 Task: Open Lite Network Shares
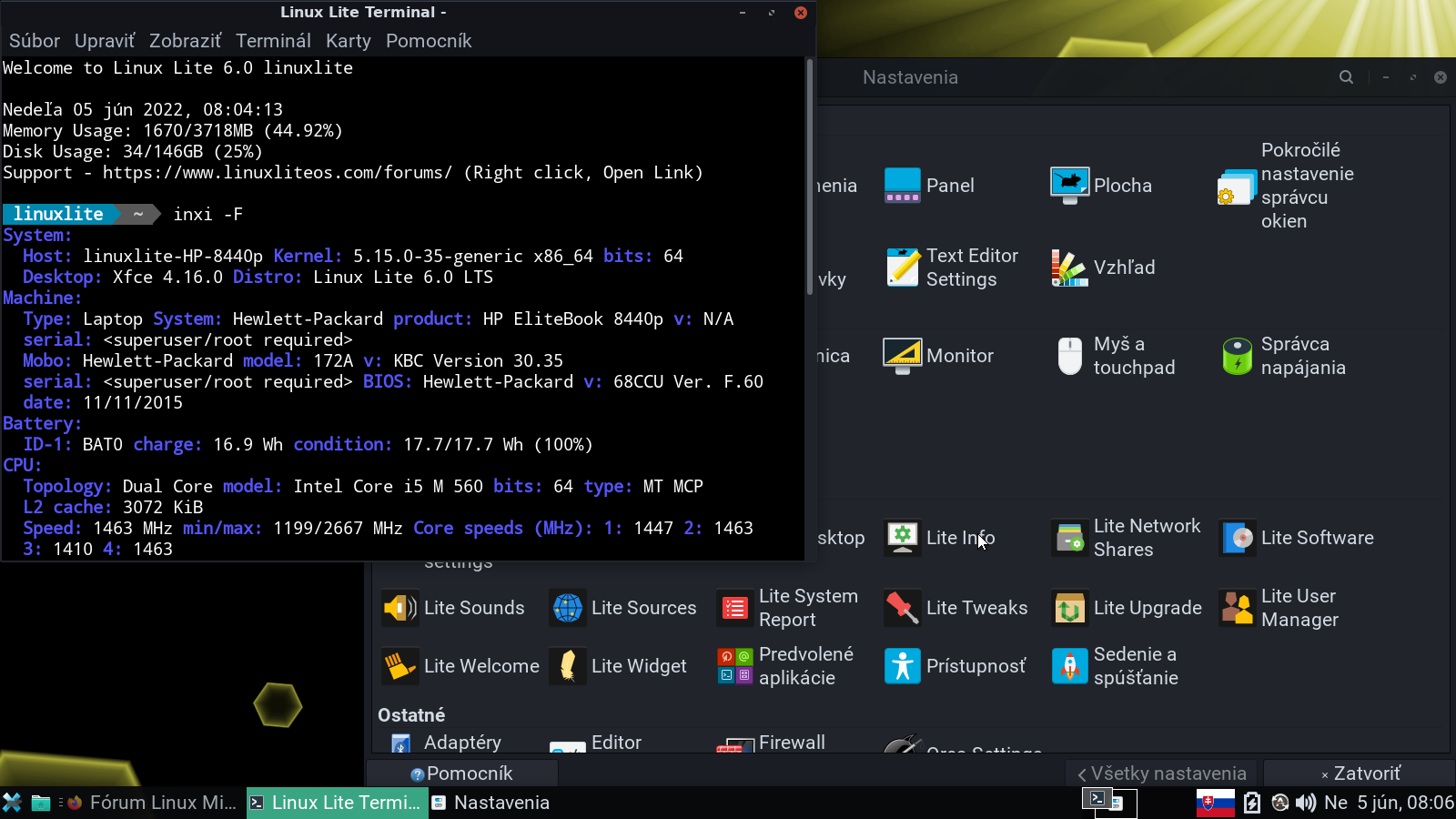point(1127,538)
